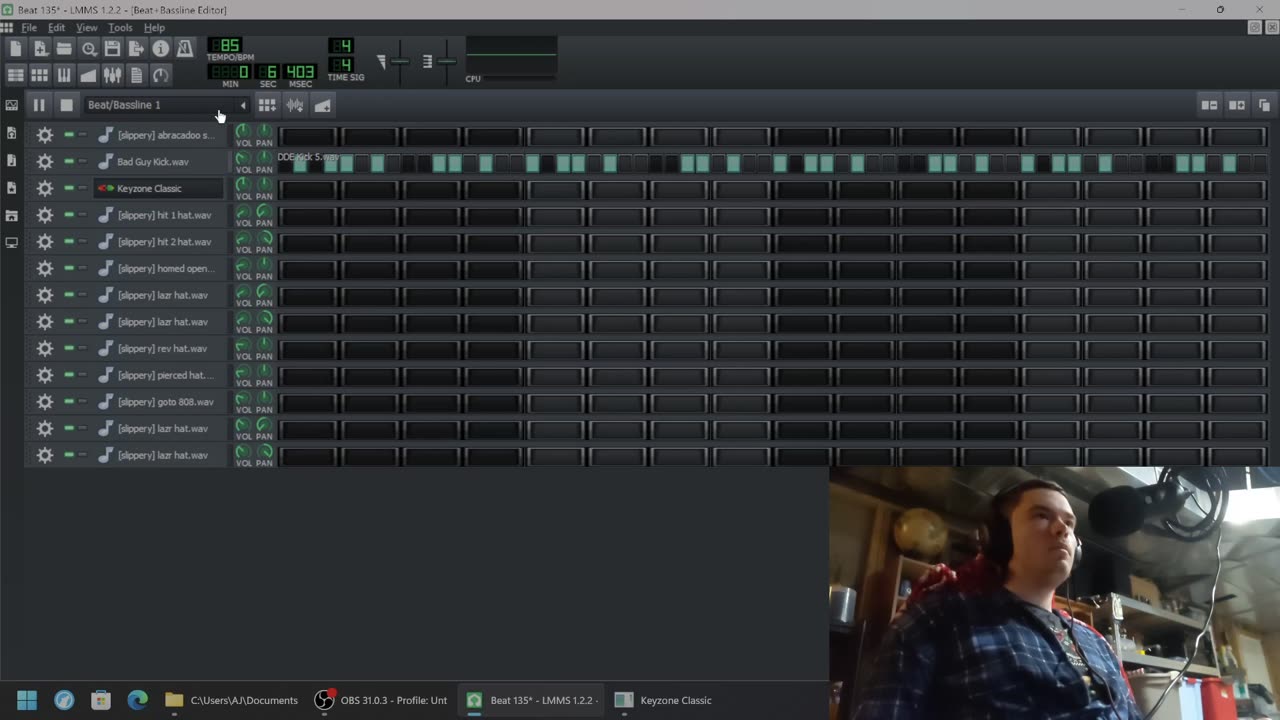Click the add steps icon
The width and height of the screenshot is (1280, 720).
point(1237,105)
